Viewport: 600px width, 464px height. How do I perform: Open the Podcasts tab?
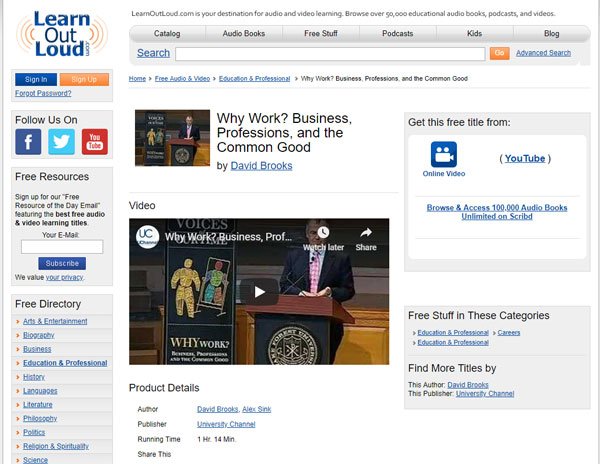[x=398, y=34]
